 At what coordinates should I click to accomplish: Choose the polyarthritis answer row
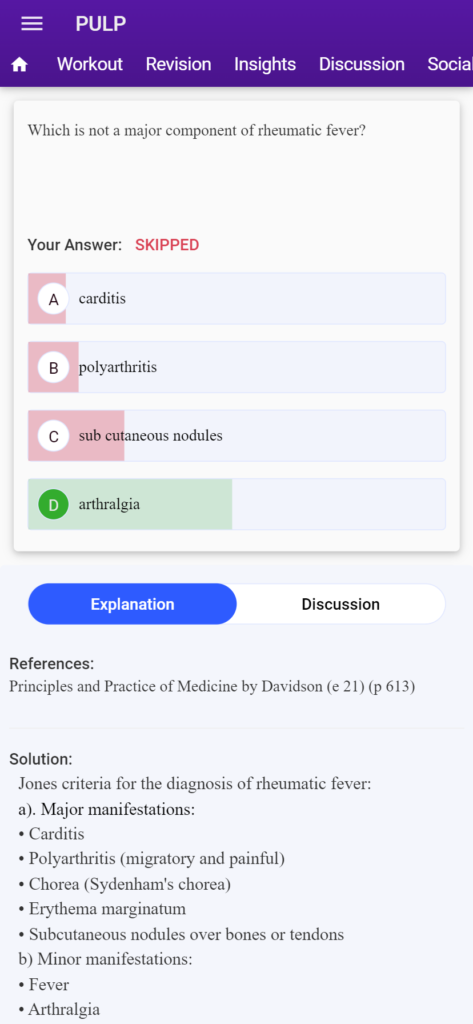236,367
